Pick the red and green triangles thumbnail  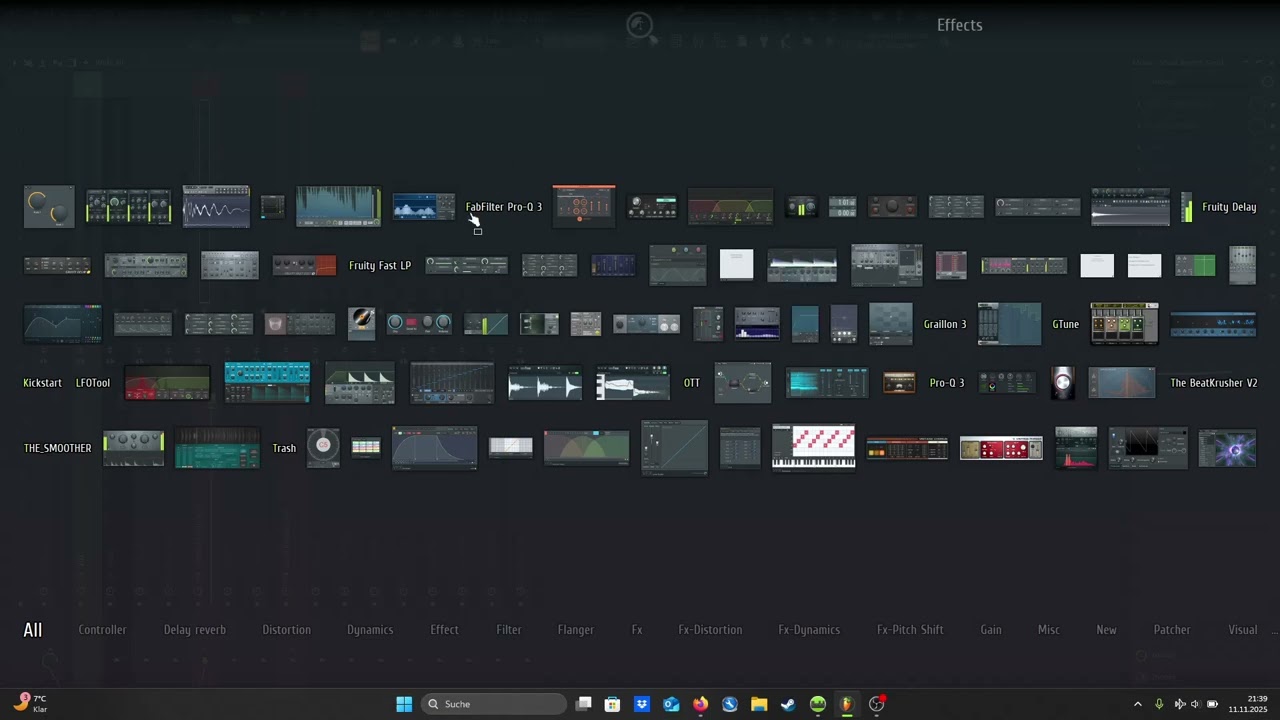(730, 207)
